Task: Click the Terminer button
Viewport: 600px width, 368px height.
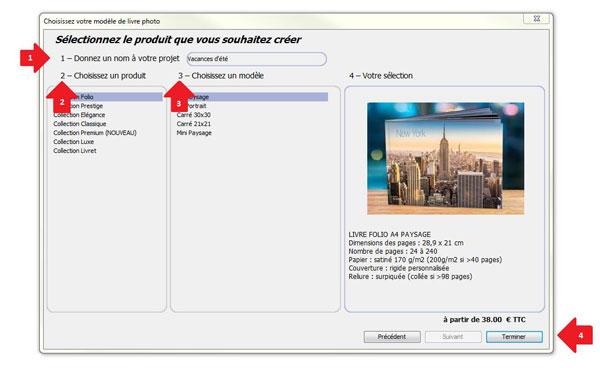Action: [514, 337]
